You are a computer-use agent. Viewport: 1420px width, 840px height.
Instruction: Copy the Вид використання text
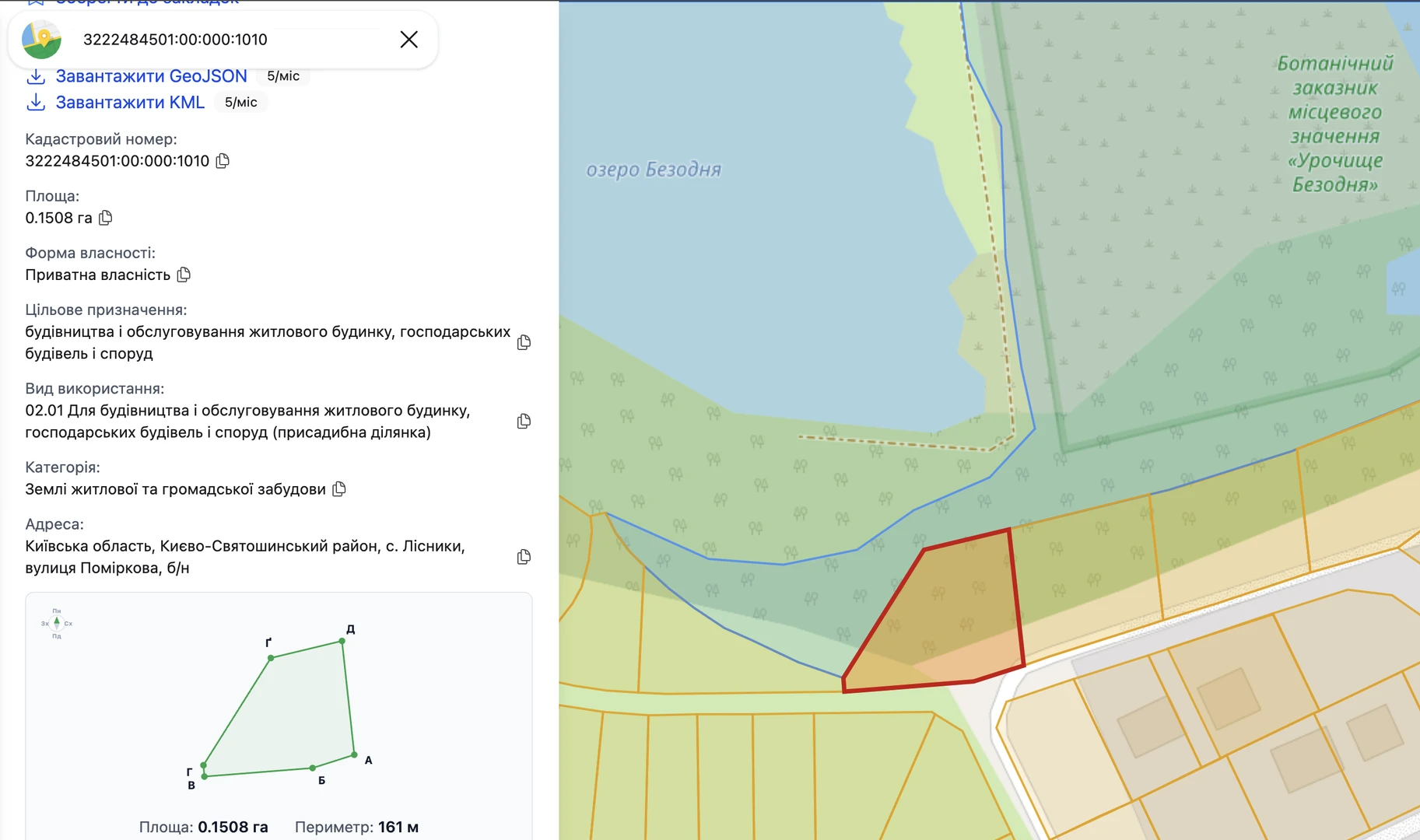[524, 421]
